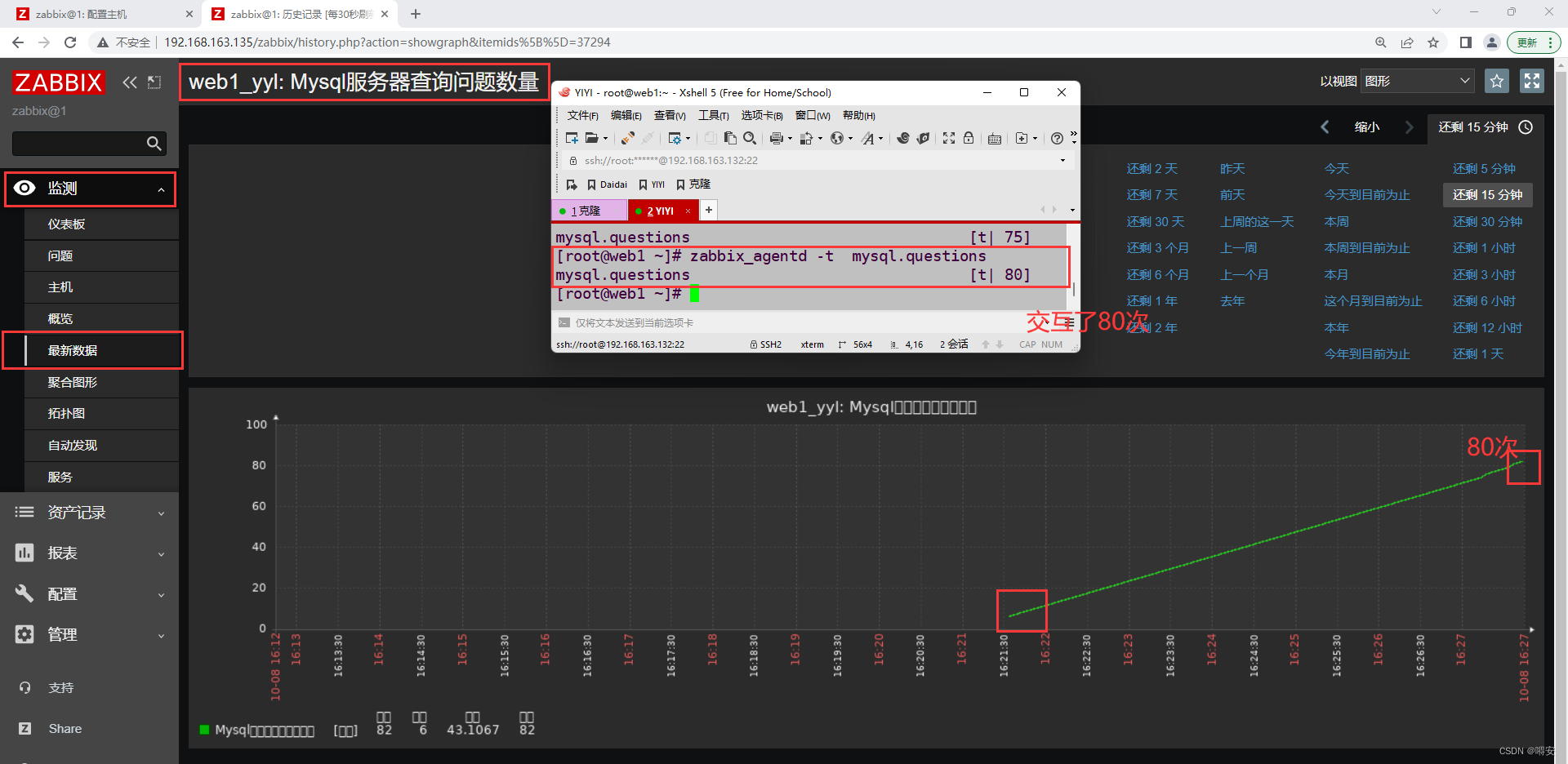Click the hide sidebar square icon next to Zabbix logo
1568x764 pixels.
click(x=154, y=82)
